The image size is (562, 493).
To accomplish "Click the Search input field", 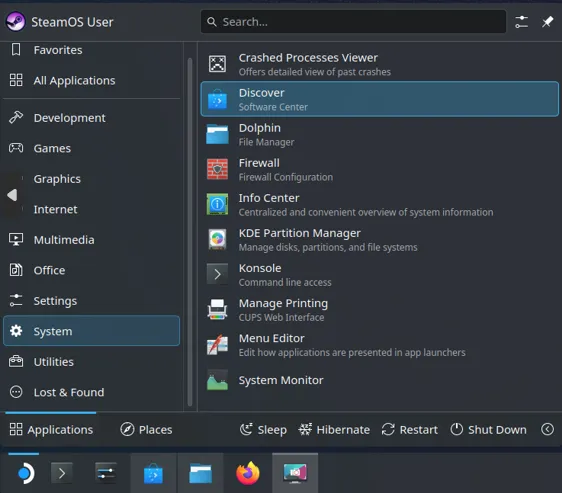I will tap(353, 22).
